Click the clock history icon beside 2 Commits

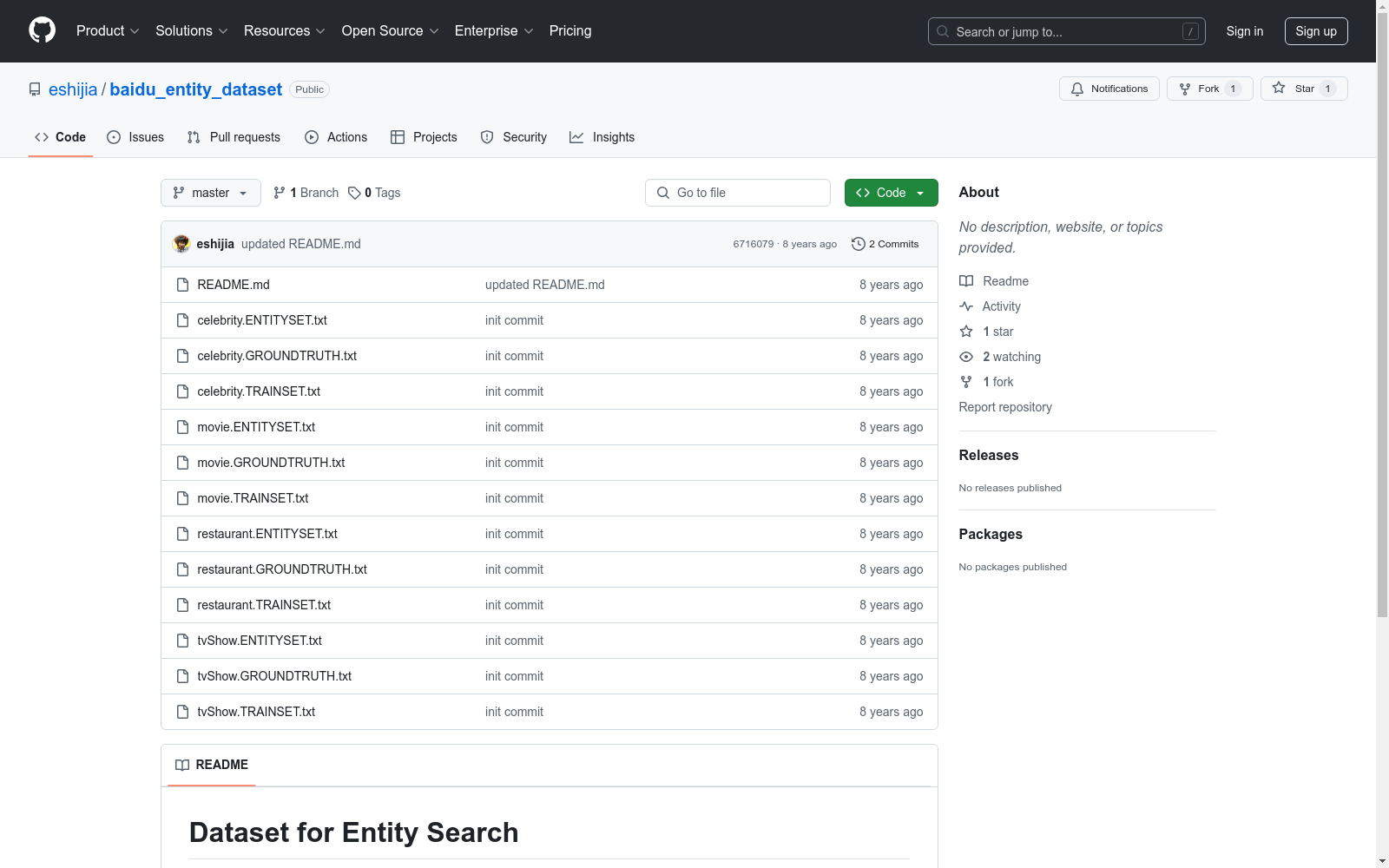point(859,244)
